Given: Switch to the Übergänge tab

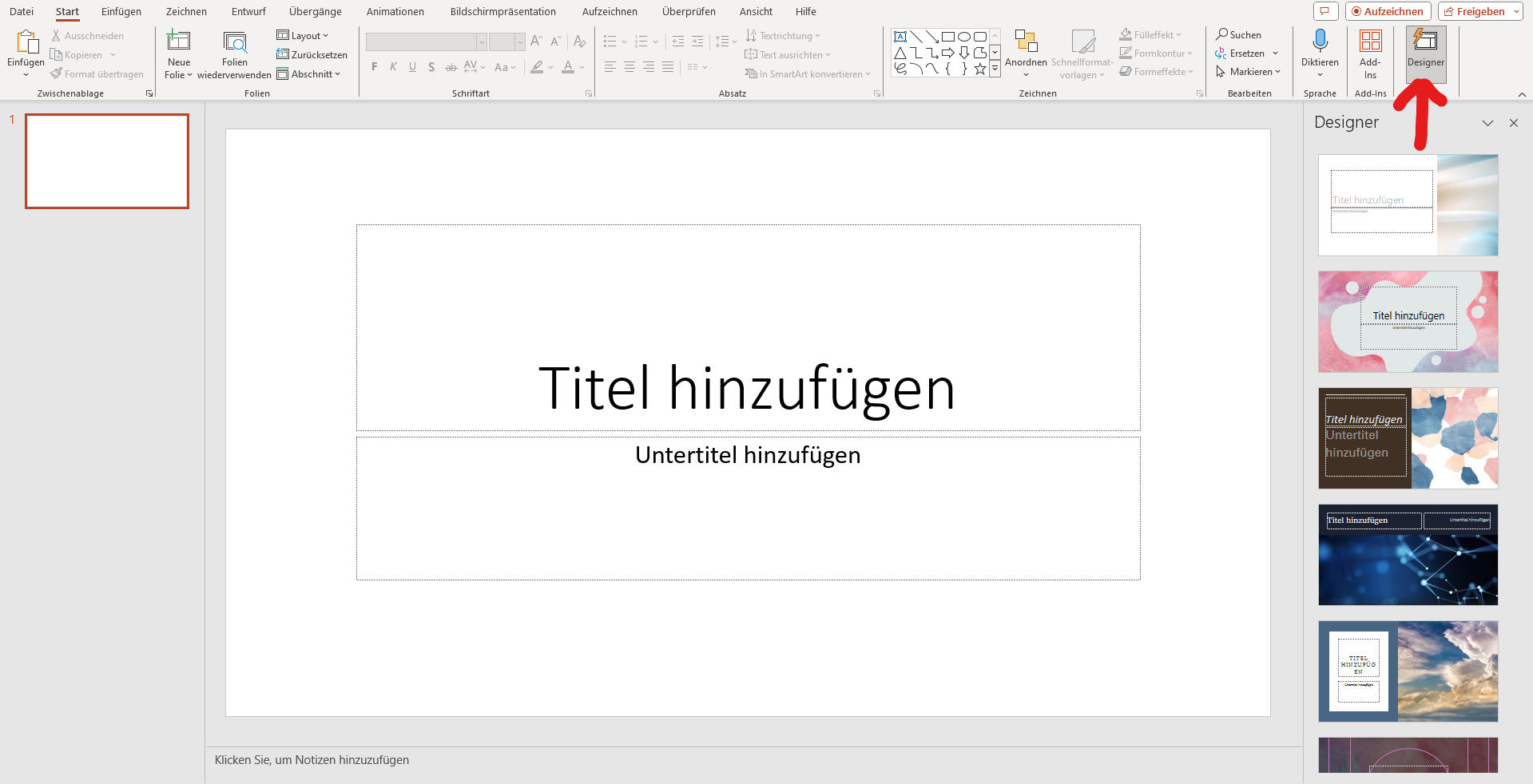Looking at the screenshot, I should pos(316,12).
